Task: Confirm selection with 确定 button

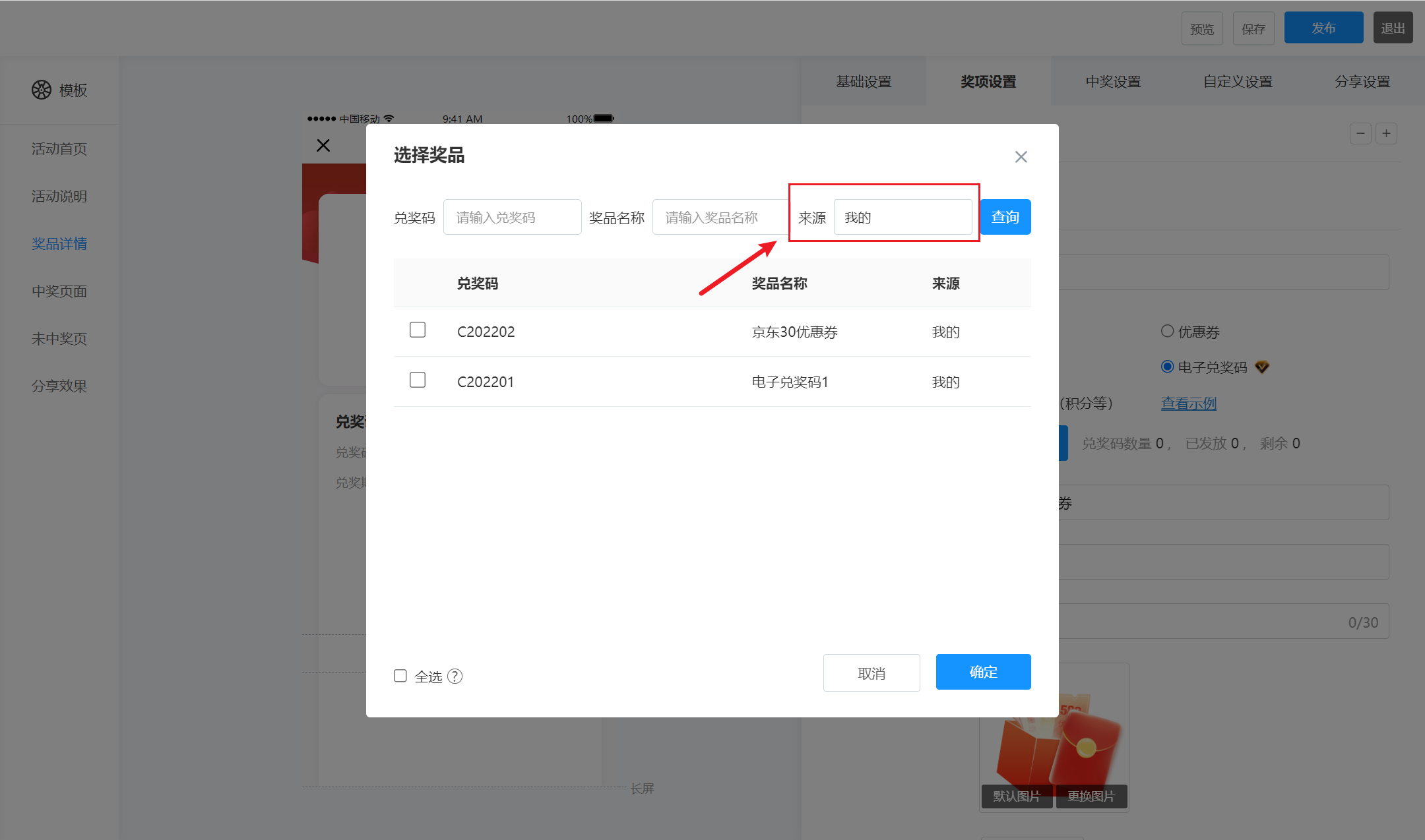Action: [x=983, y=673]
